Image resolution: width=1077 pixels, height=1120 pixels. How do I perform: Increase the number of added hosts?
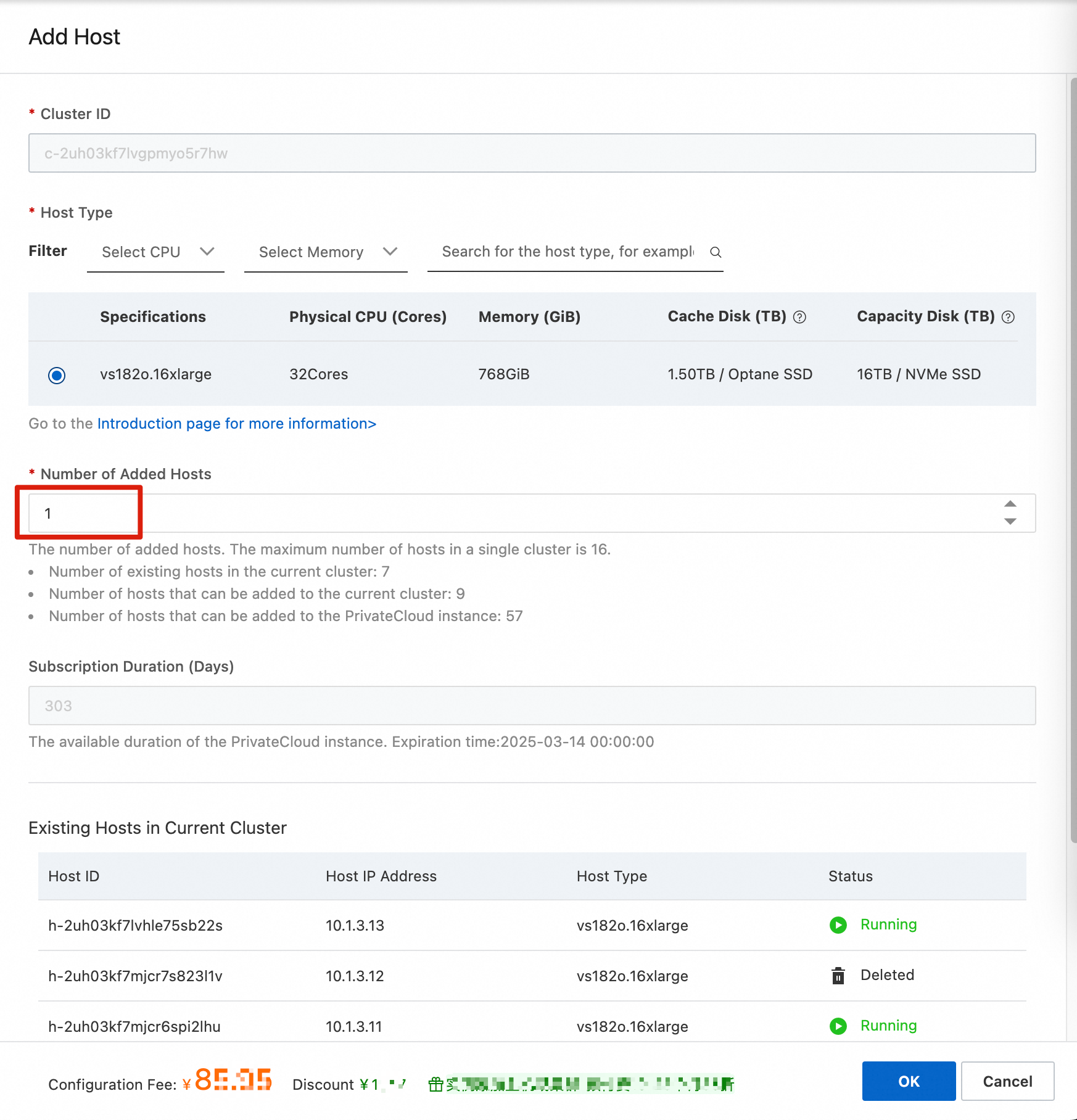[1010, 504]
